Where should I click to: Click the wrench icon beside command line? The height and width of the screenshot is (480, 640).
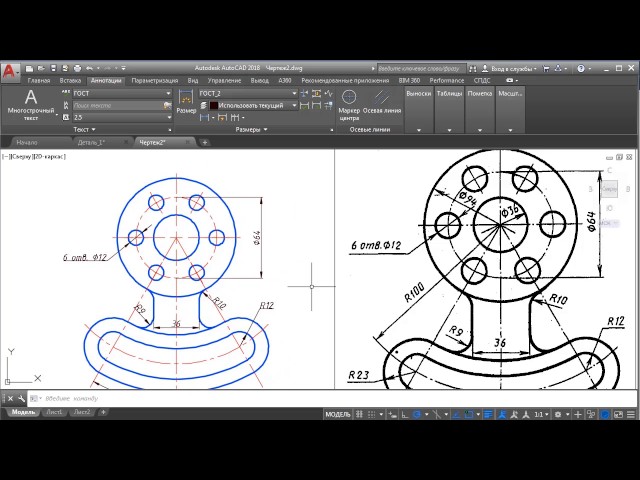point(21,399)
